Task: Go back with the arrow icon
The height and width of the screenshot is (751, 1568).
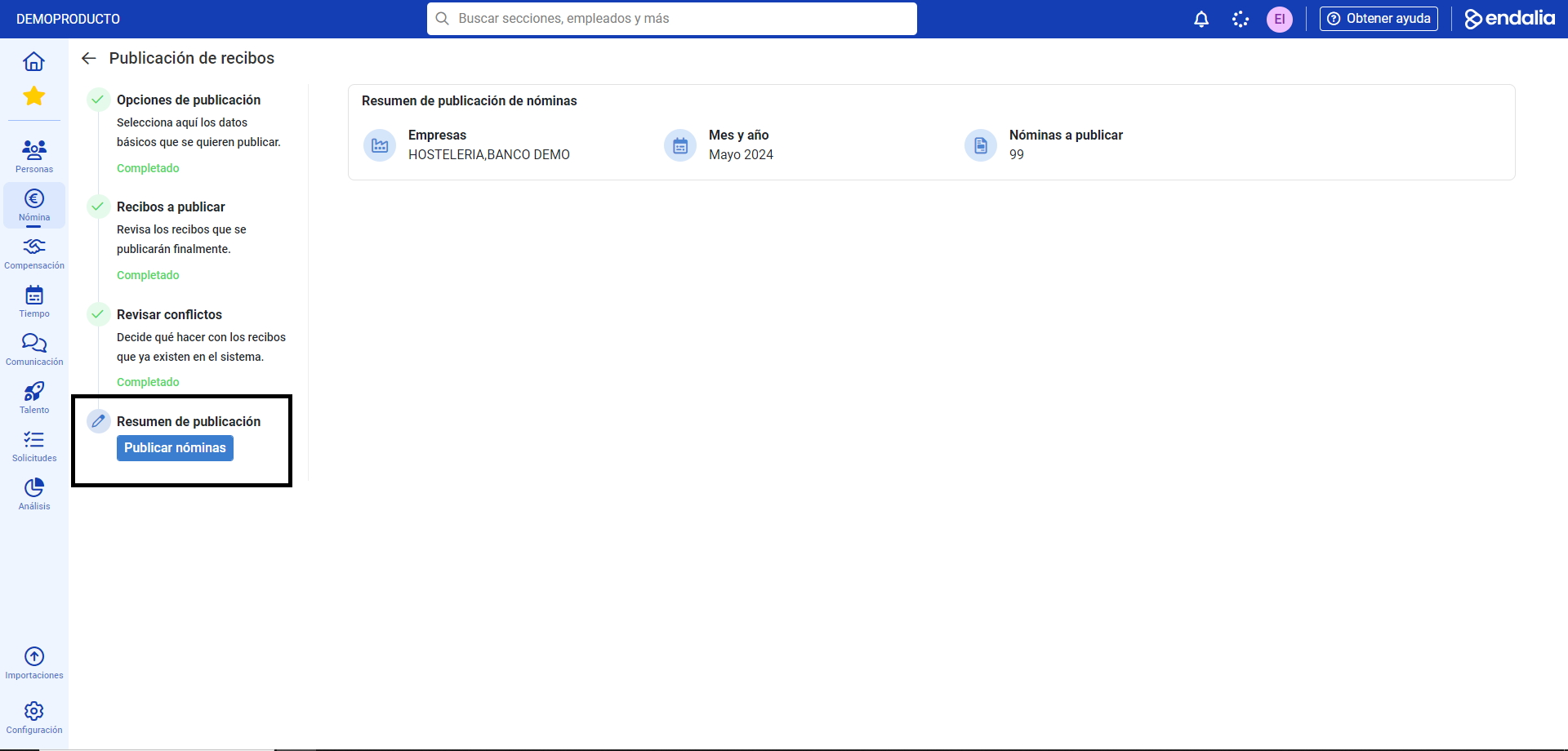Action: coord(89,58)
